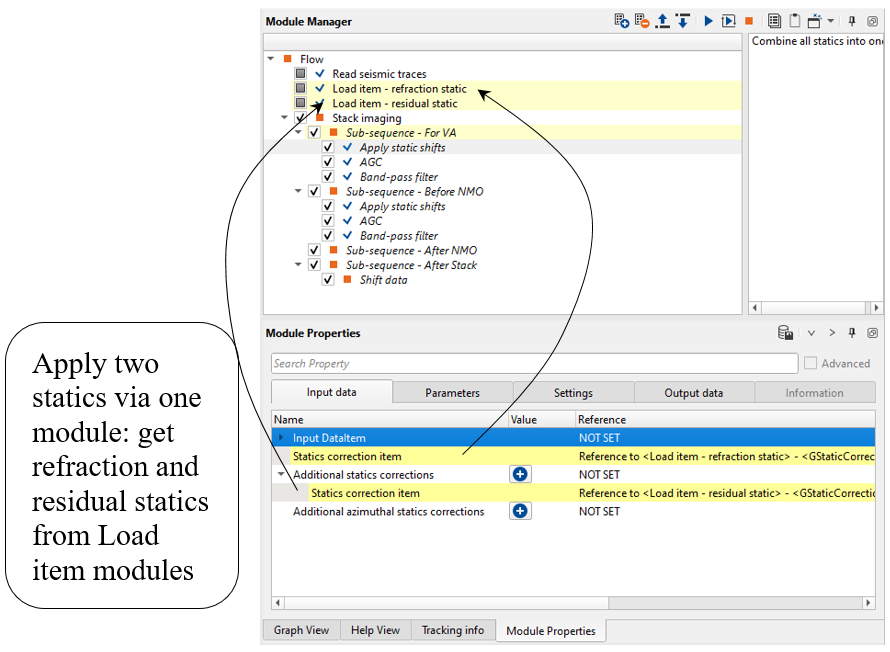Toggle the Shift data checkbox
The width and height of the screenshot is (890, 652).
[x=328, y=280]
